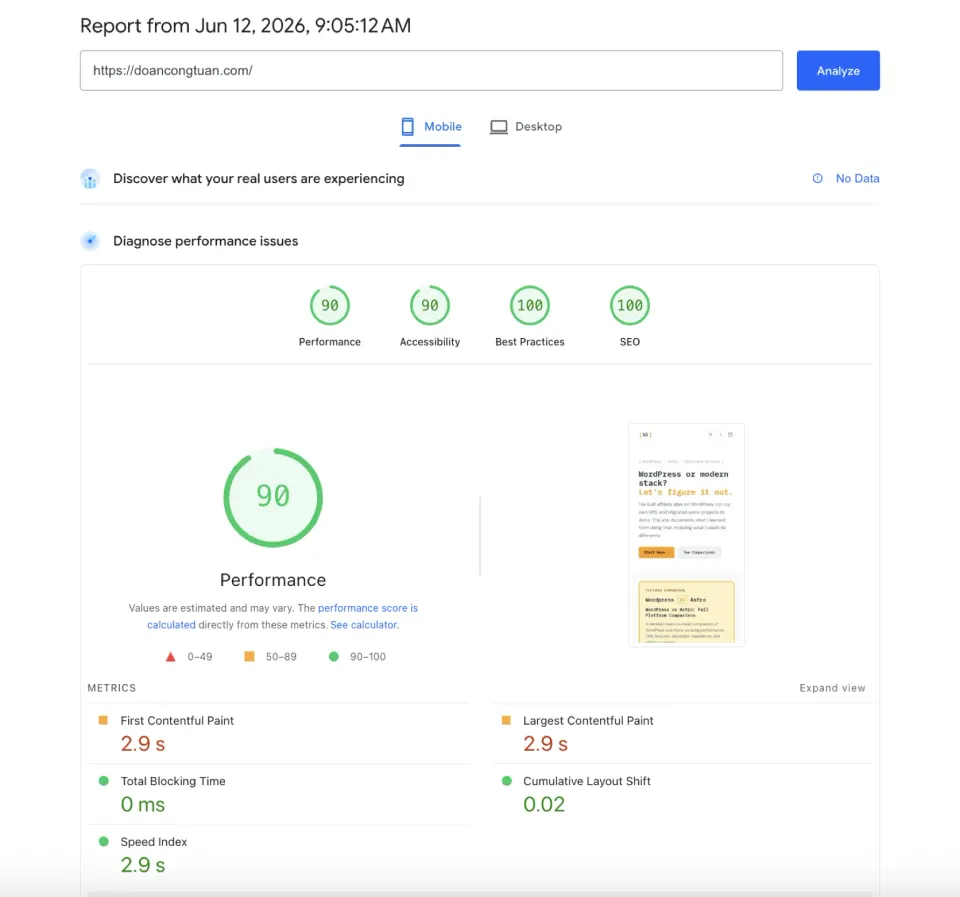960x897 pixels.
Task: Click the First Contentful Paint metric label
Action: (x=177, y=721)
